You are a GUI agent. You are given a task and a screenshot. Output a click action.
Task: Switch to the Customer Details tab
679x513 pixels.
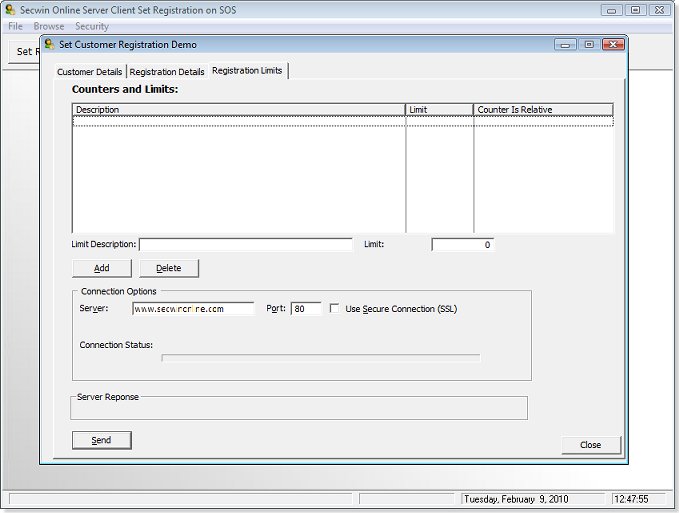point(90,72)
